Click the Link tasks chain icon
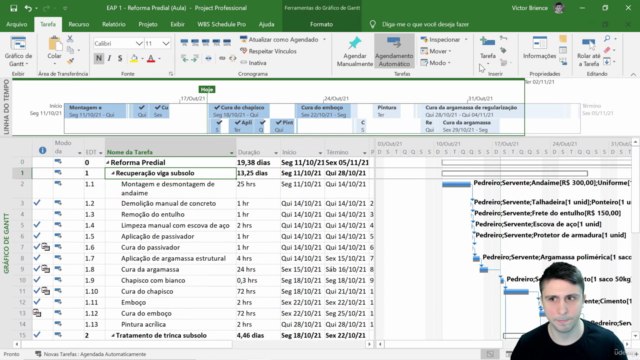The height and width of the screenshot is (360, 640). [222, 59]
